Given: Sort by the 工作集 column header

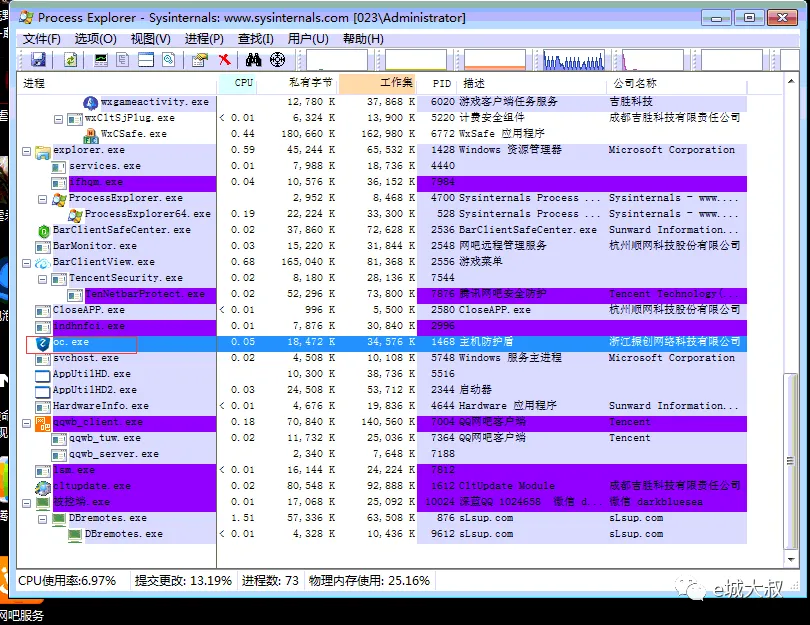Looking at the screenshot, I should coord(377,83).
